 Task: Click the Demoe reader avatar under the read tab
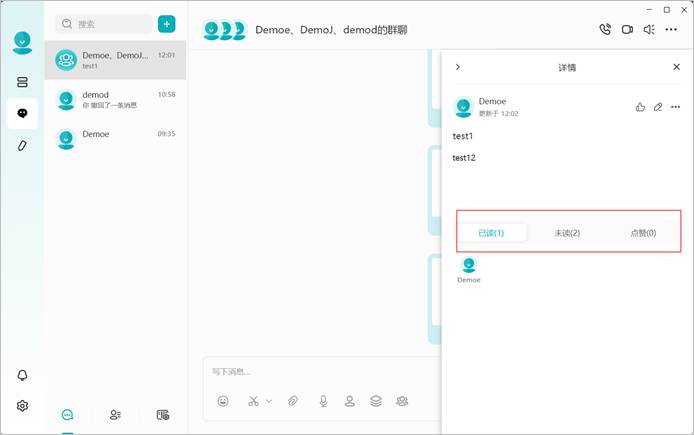pos(469,265)
